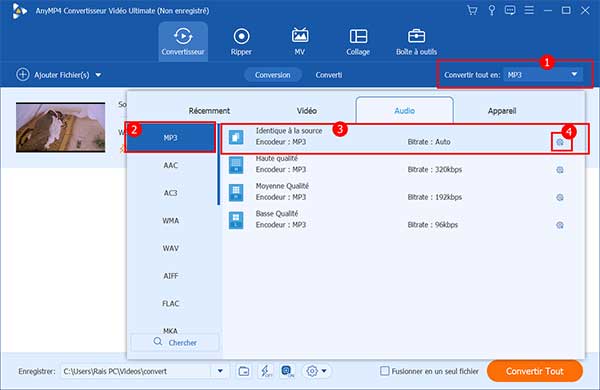This screenshot has width=600, height=390.
Task: Click the format list scrollbar
Action: pos(218,164)
